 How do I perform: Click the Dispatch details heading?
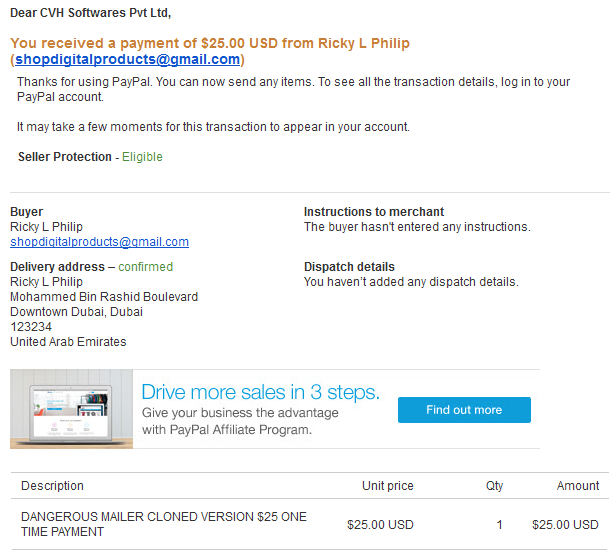[349, 267]
